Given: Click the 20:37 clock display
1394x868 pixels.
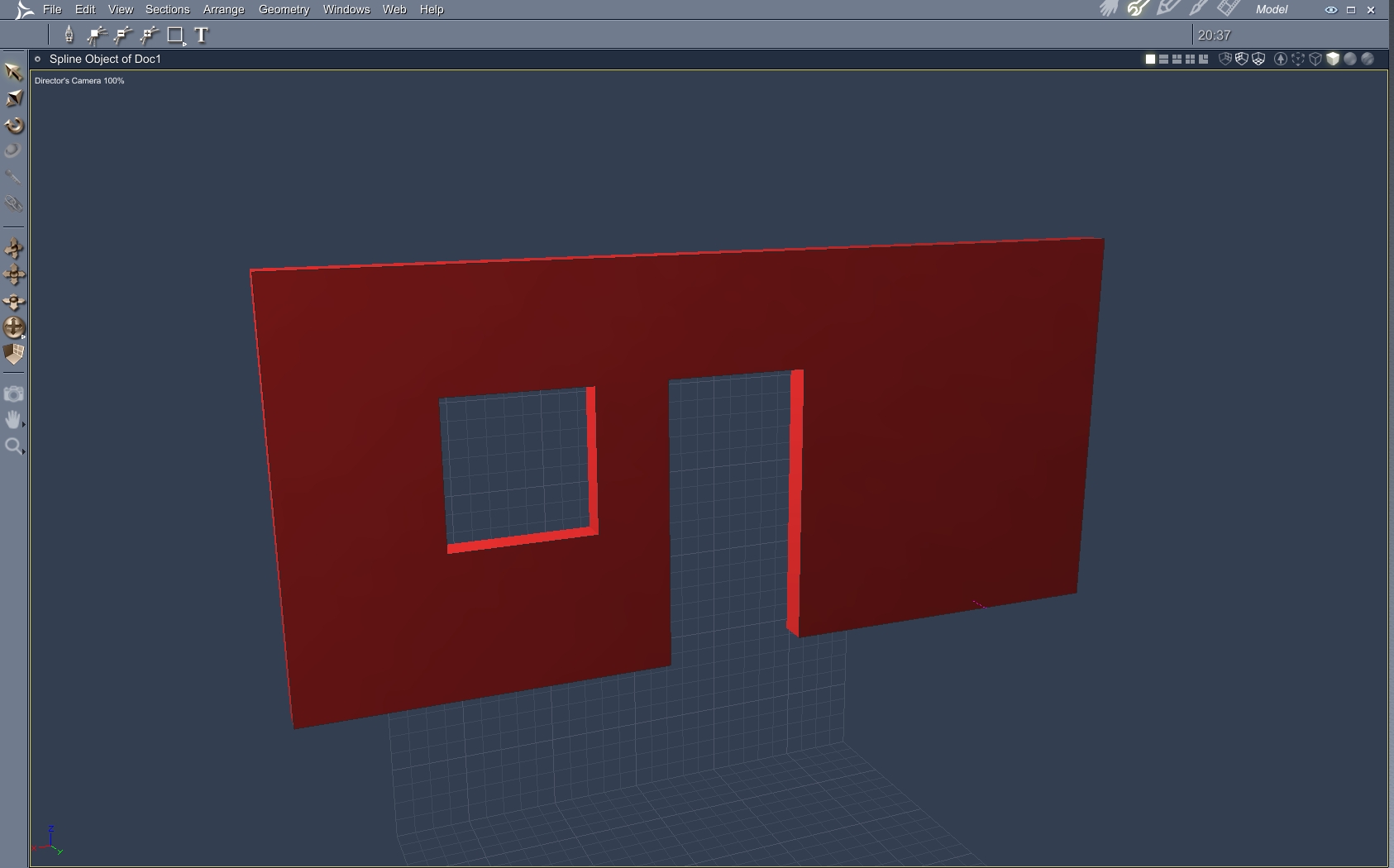Looking at the screenshot, I should click(x=1214, y=35).
